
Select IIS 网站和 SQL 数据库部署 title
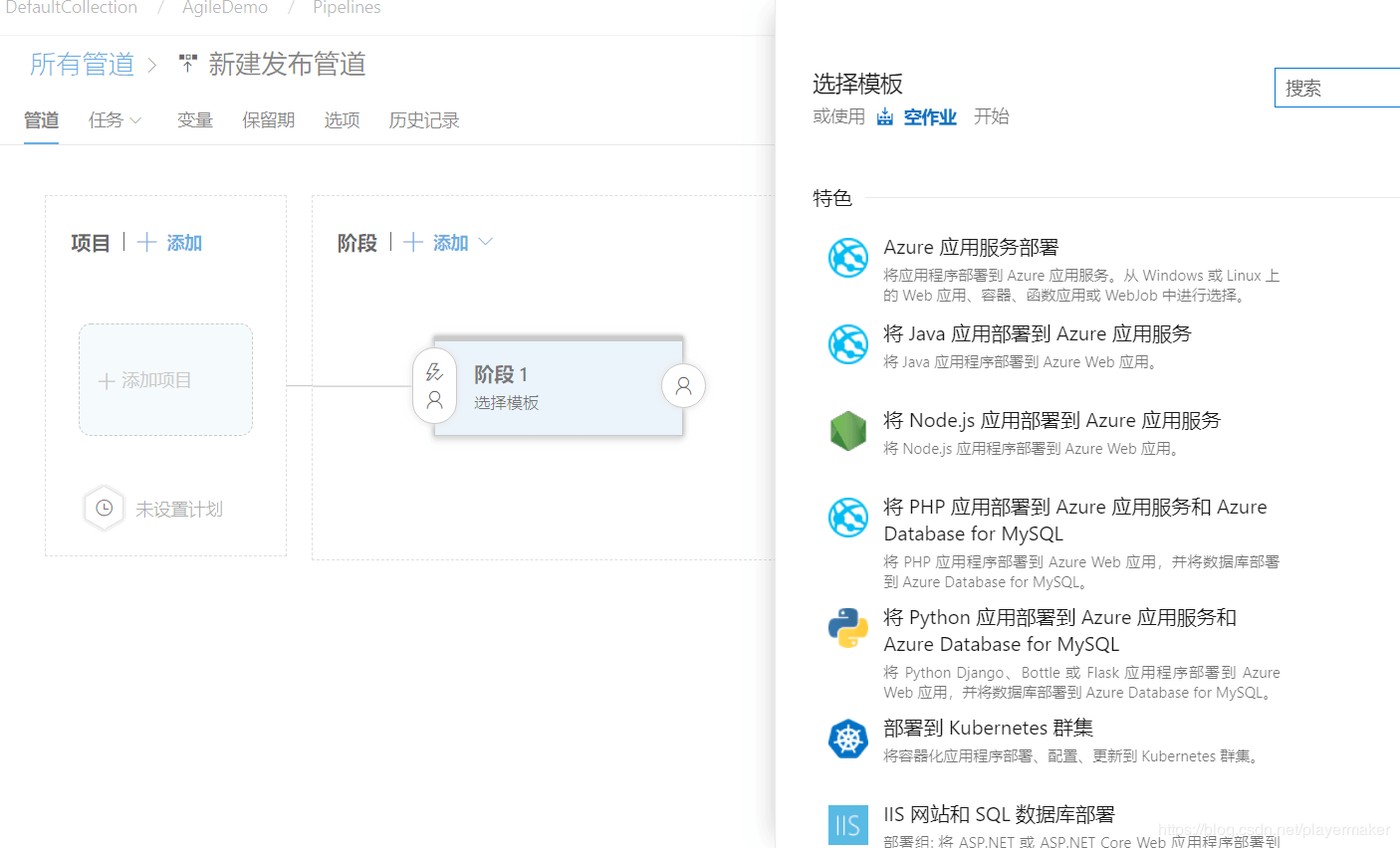click(999, 814)
